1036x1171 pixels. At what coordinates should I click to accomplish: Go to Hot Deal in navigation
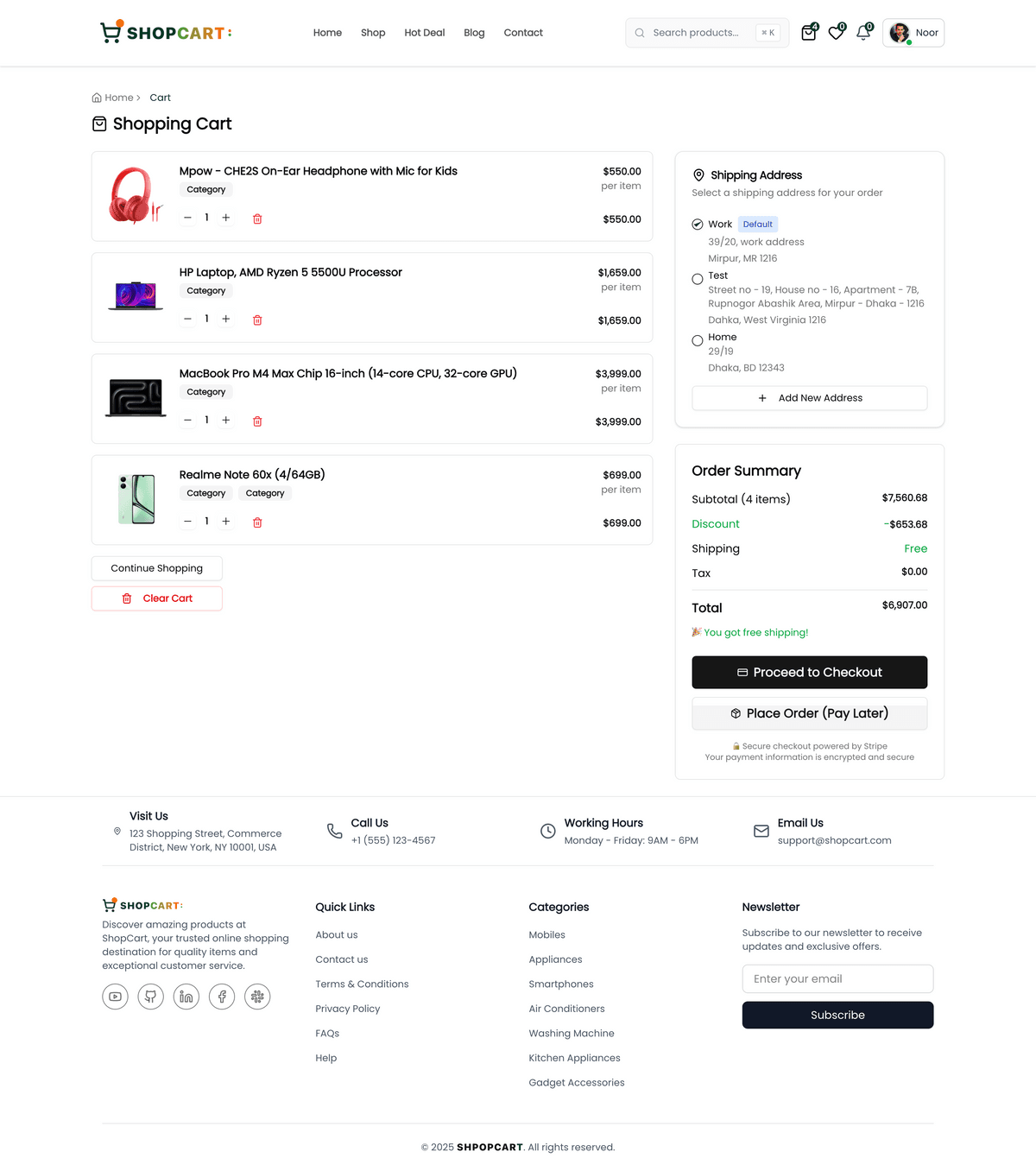pos(424,33)
